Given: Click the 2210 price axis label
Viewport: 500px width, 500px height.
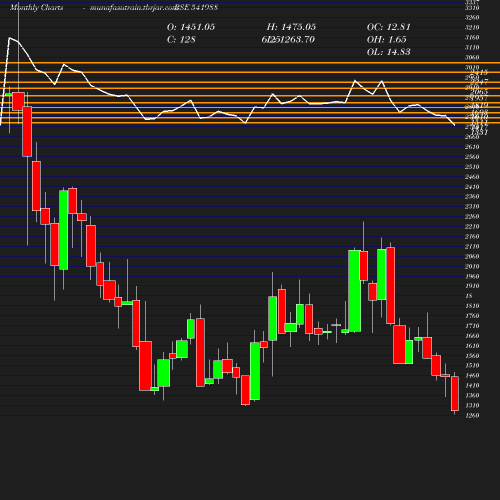Looking at the screenshot, I should pos(472,226).
